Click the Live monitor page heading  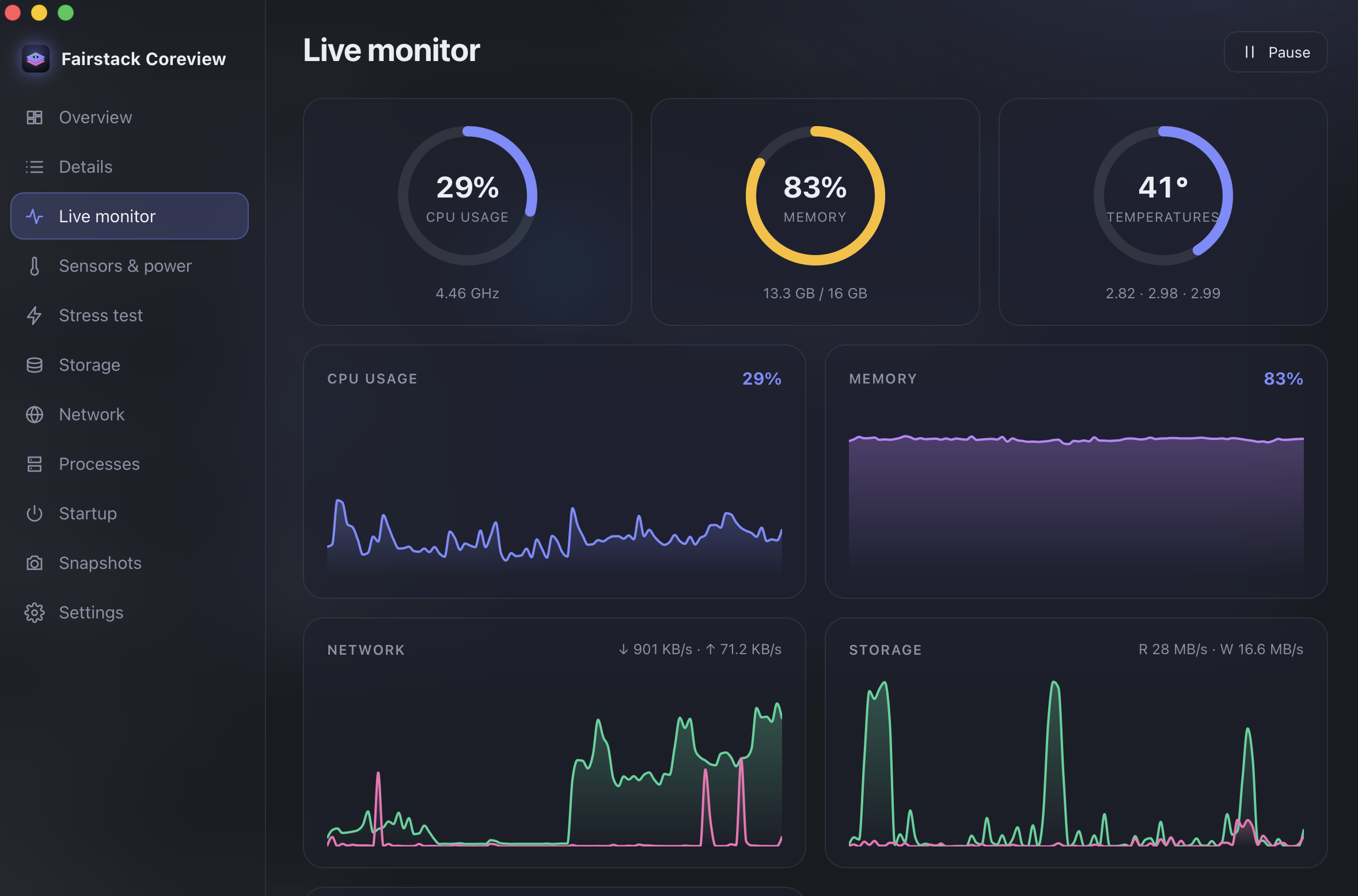coord(392,51)
